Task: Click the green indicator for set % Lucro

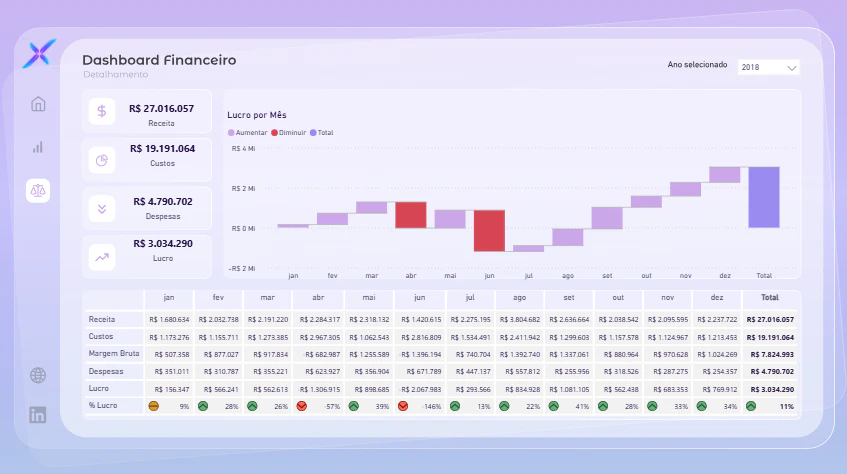Action: [554, 406]
